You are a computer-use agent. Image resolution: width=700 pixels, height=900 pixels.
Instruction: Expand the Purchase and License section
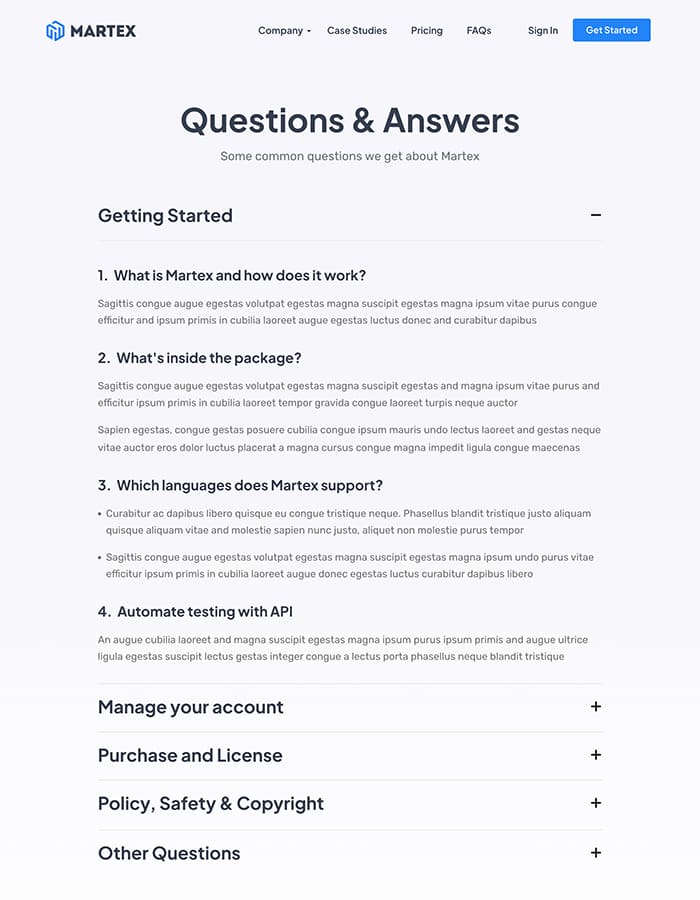(x=190, y=755)
